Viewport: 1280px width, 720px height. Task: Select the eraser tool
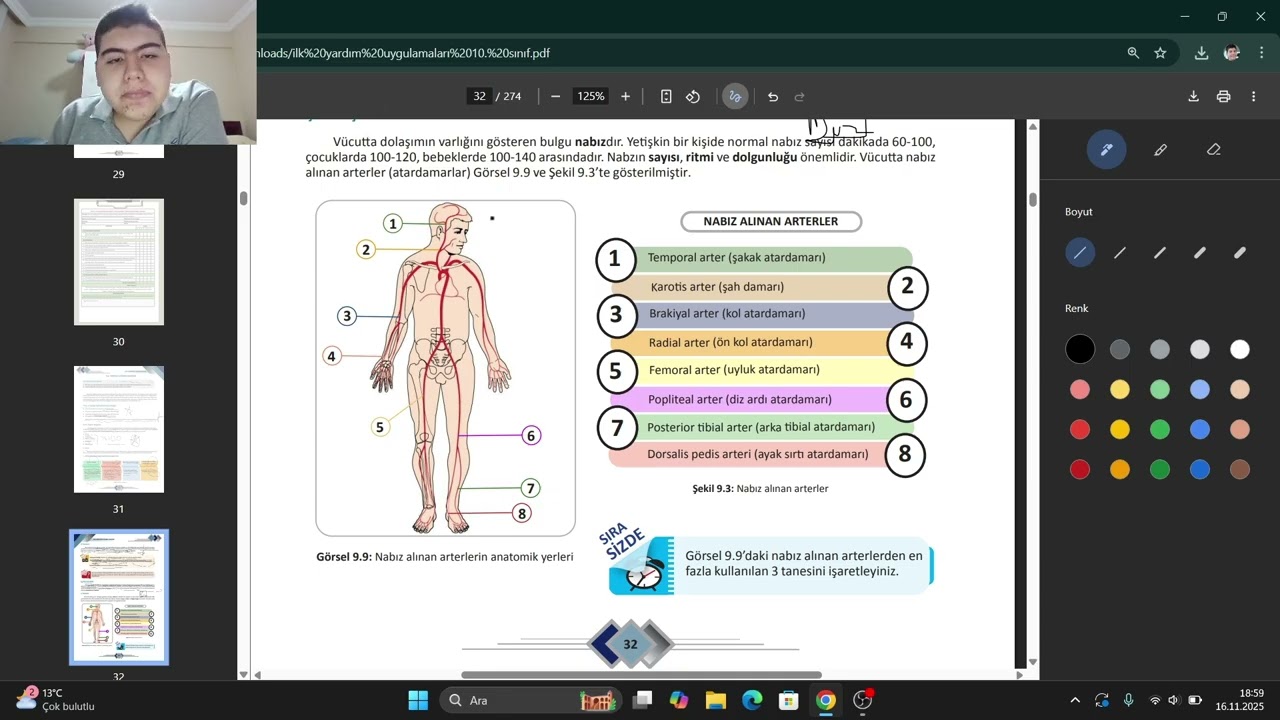[x=1214, y=149]
